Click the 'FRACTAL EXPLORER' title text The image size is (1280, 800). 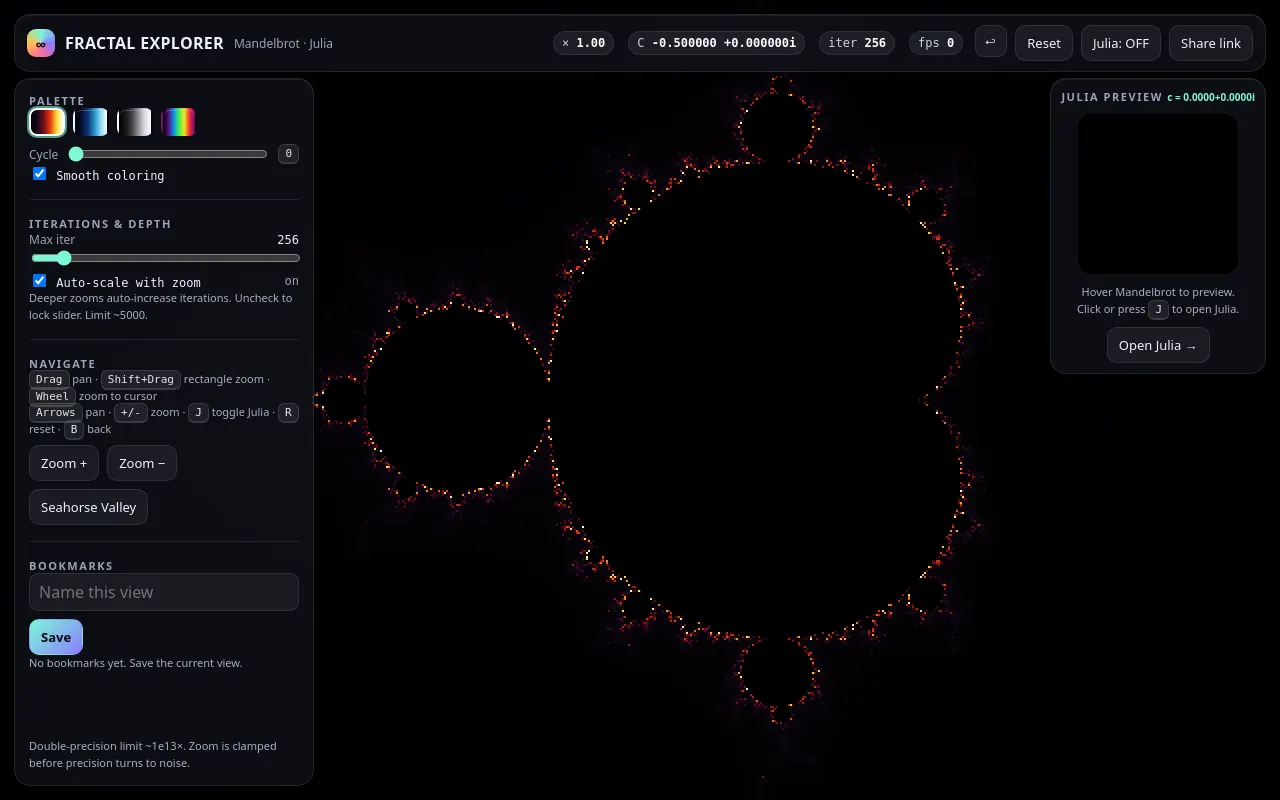click(x=144, y=43)
